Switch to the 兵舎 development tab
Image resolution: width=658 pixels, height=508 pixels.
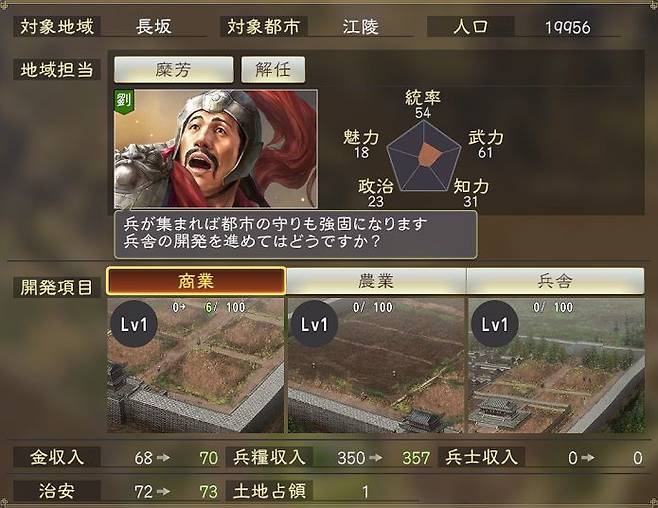555,281
